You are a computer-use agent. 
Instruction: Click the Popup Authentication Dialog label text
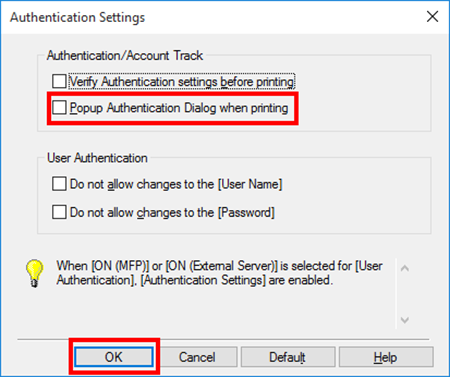179,108
